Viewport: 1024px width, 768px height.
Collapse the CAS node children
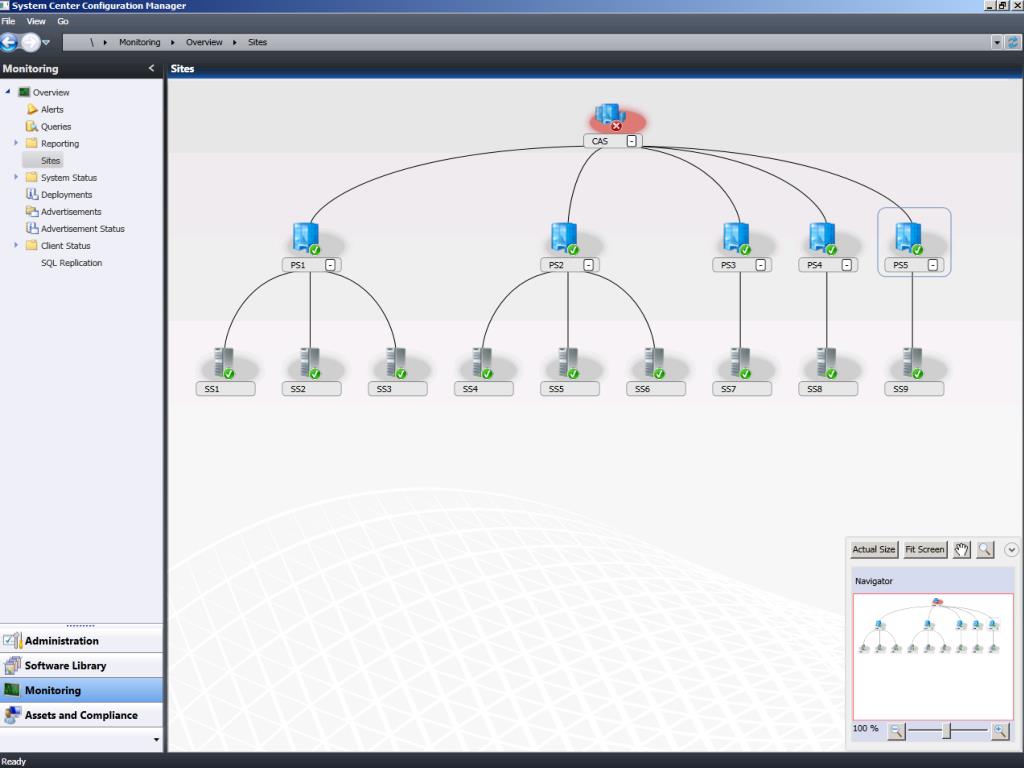pos(632,141)
